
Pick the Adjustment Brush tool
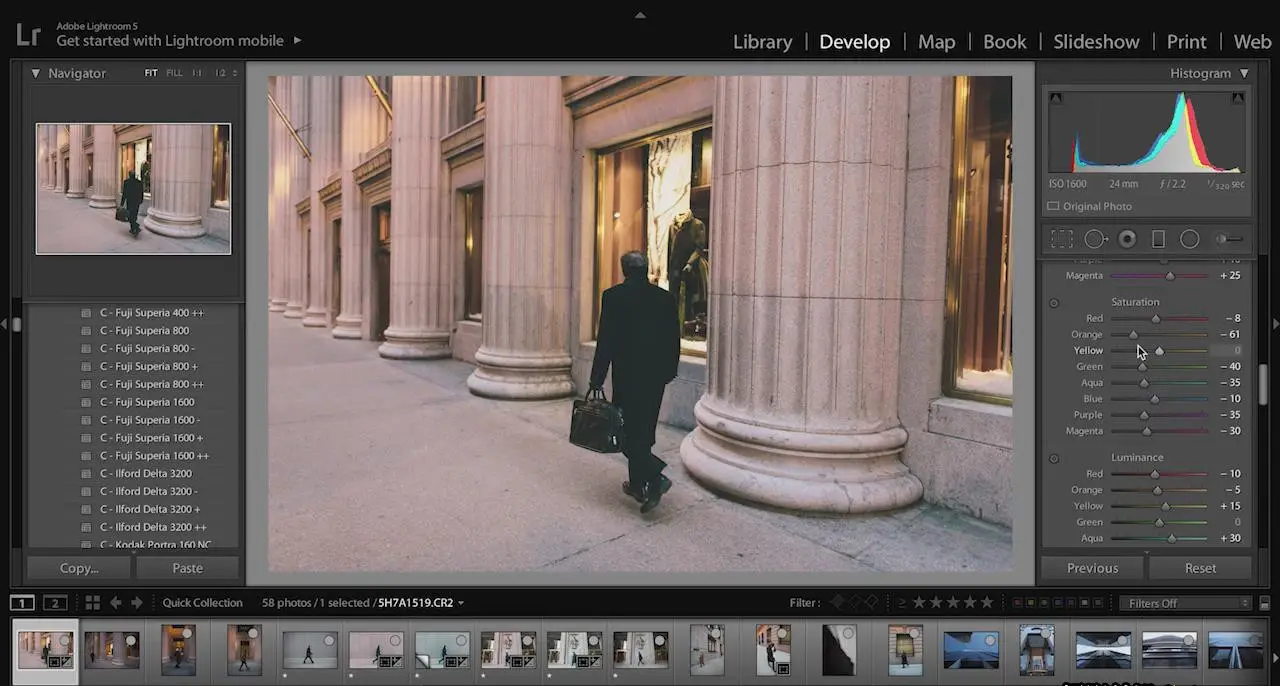click(x=1229, y=239)
